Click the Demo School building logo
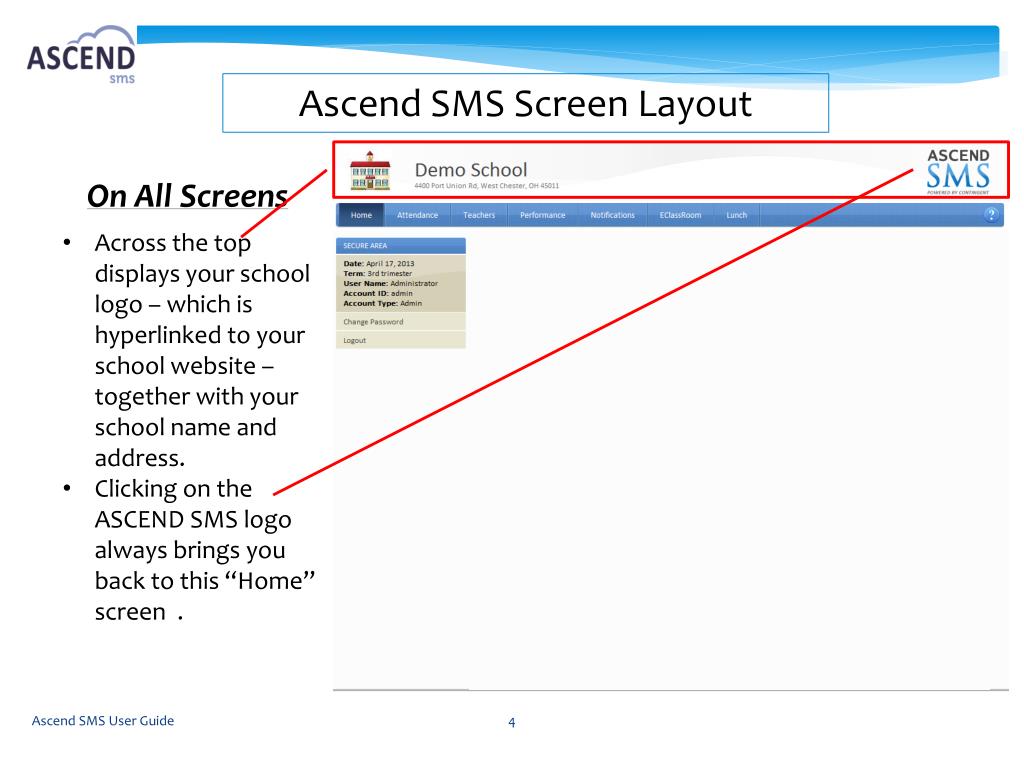The image size is (1024, 768). (x=370, y=171)
